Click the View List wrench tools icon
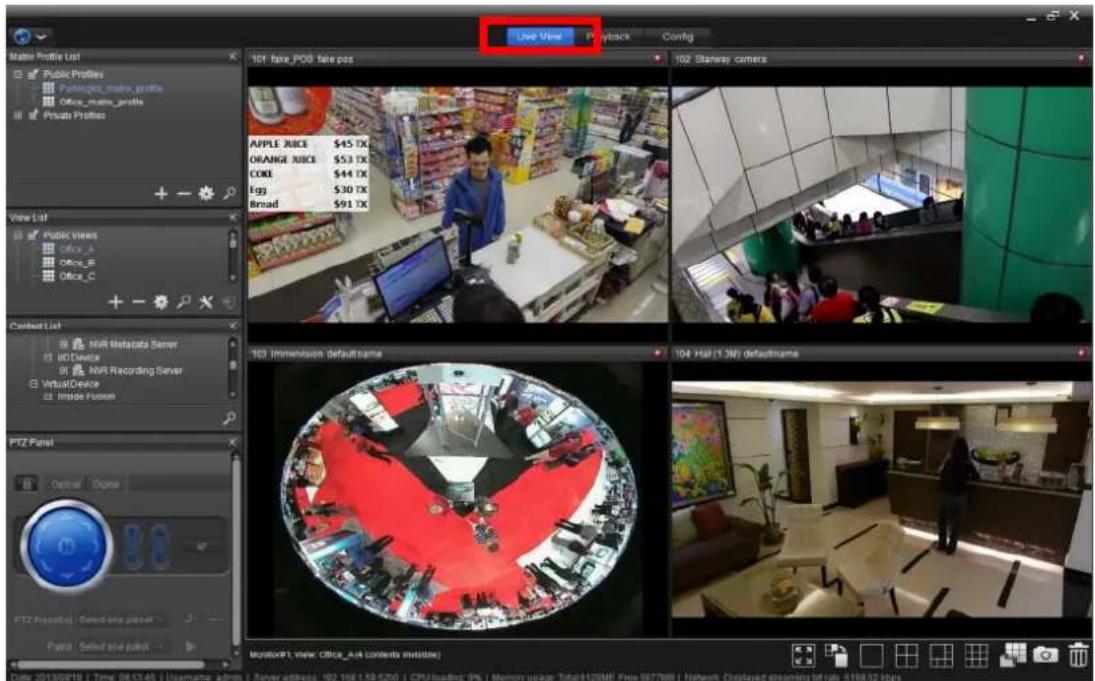The image size is (1095, 681). pos(205,302)
